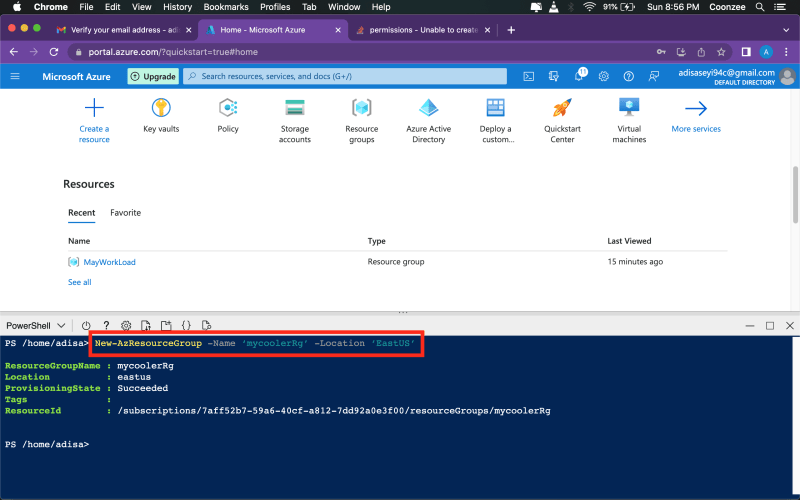Reload the page in Chrome
The image size is (800, 500).
click(x=54, y=52)
